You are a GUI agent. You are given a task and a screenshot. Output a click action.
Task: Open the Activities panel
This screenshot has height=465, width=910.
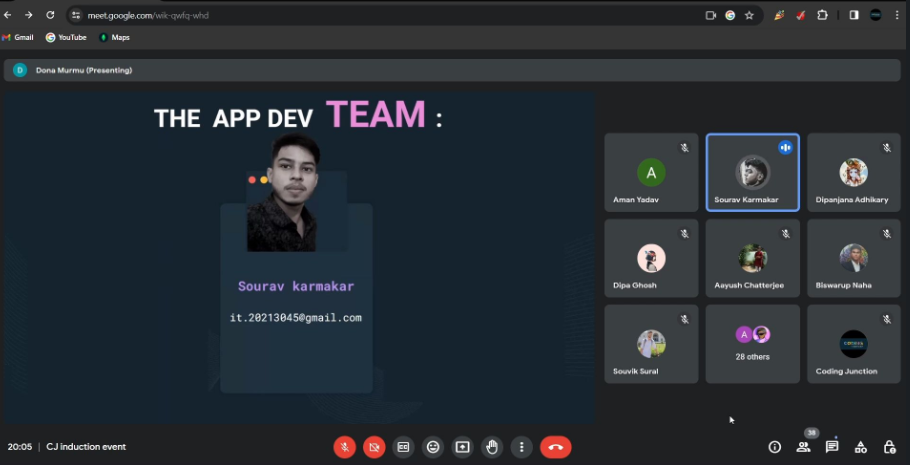861,447
